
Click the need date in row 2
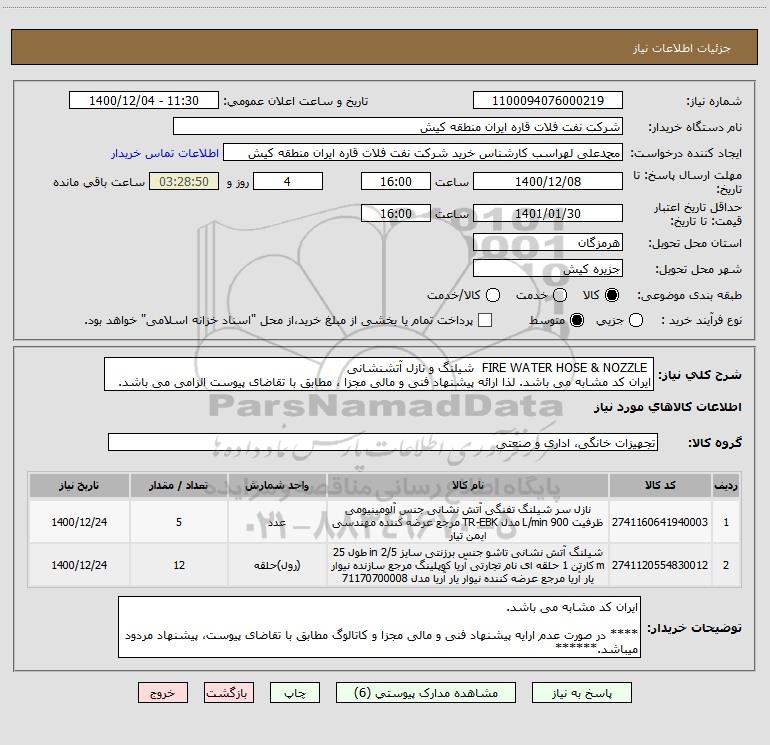(79, 565)
